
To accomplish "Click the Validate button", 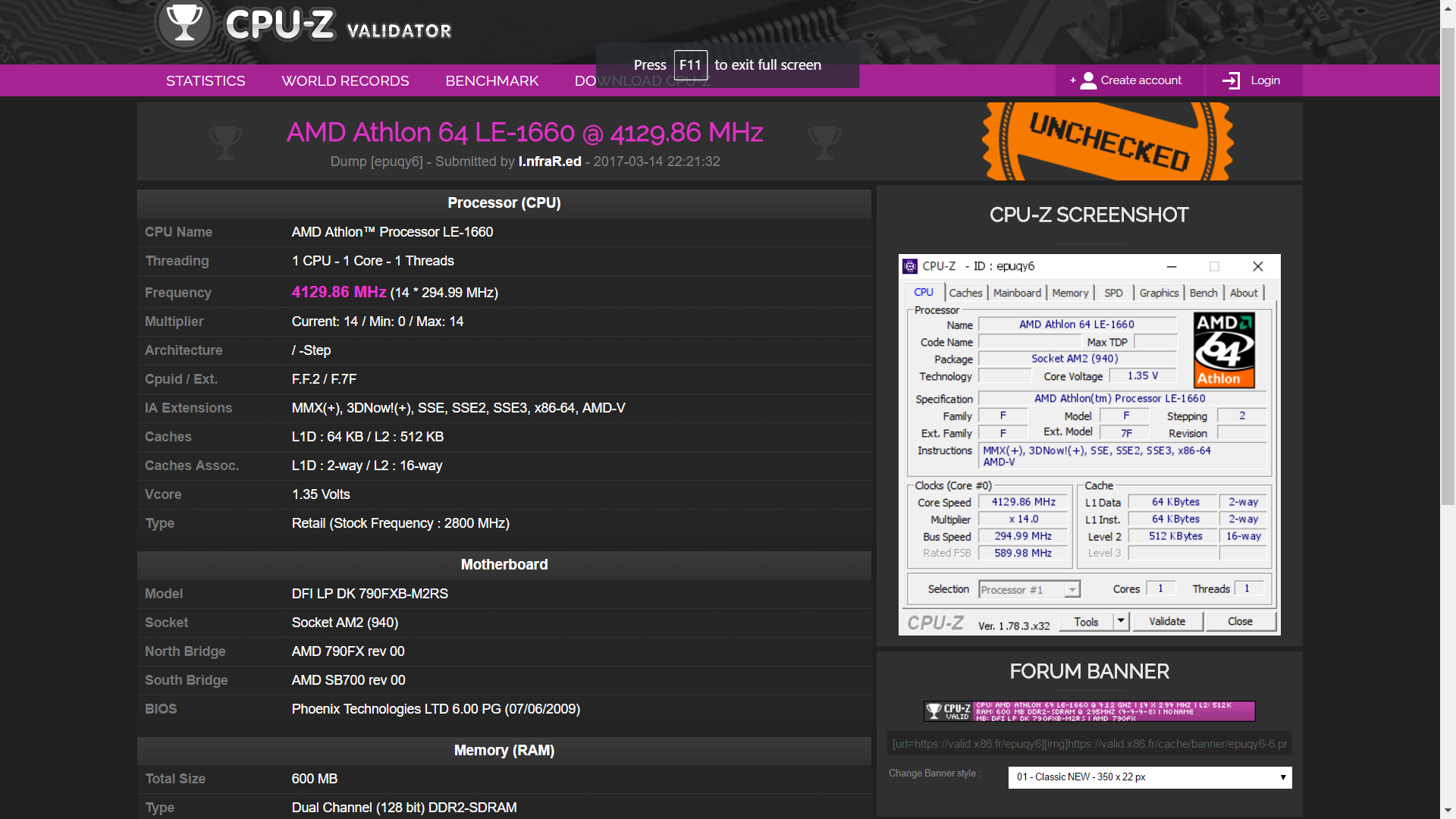I will 1167,621.
